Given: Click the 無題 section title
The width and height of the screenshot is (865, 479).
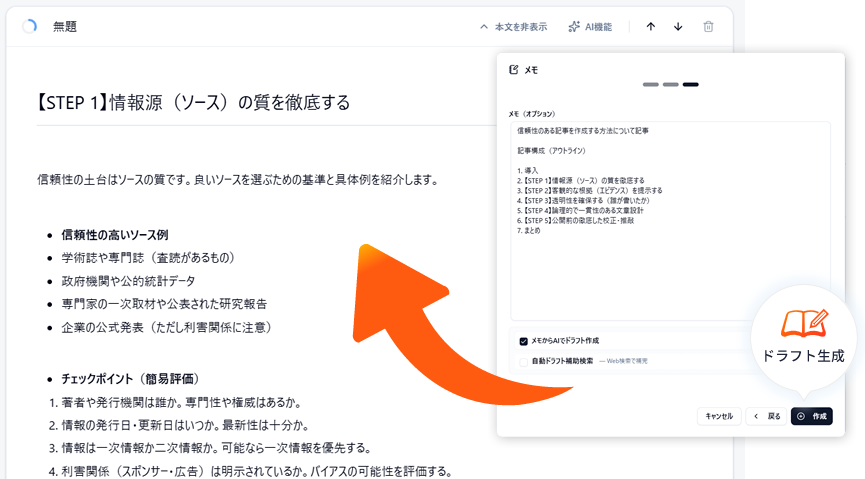Looking at the screenshot, I should 65,27.
